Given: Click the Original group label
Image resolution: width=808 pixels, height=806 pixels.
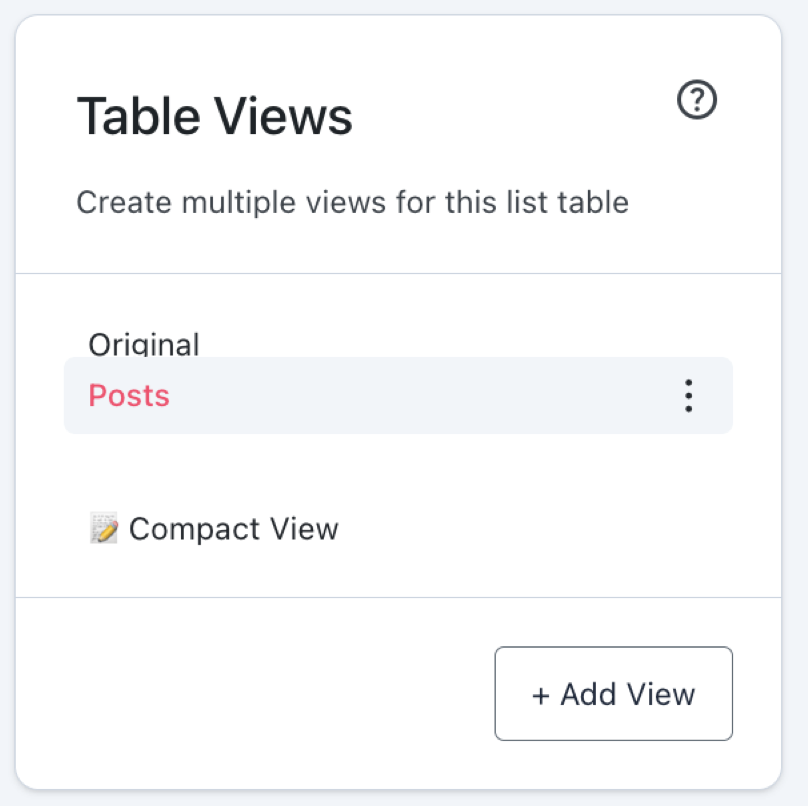Looking at the screenshot, I should click(x=144, y=345).
